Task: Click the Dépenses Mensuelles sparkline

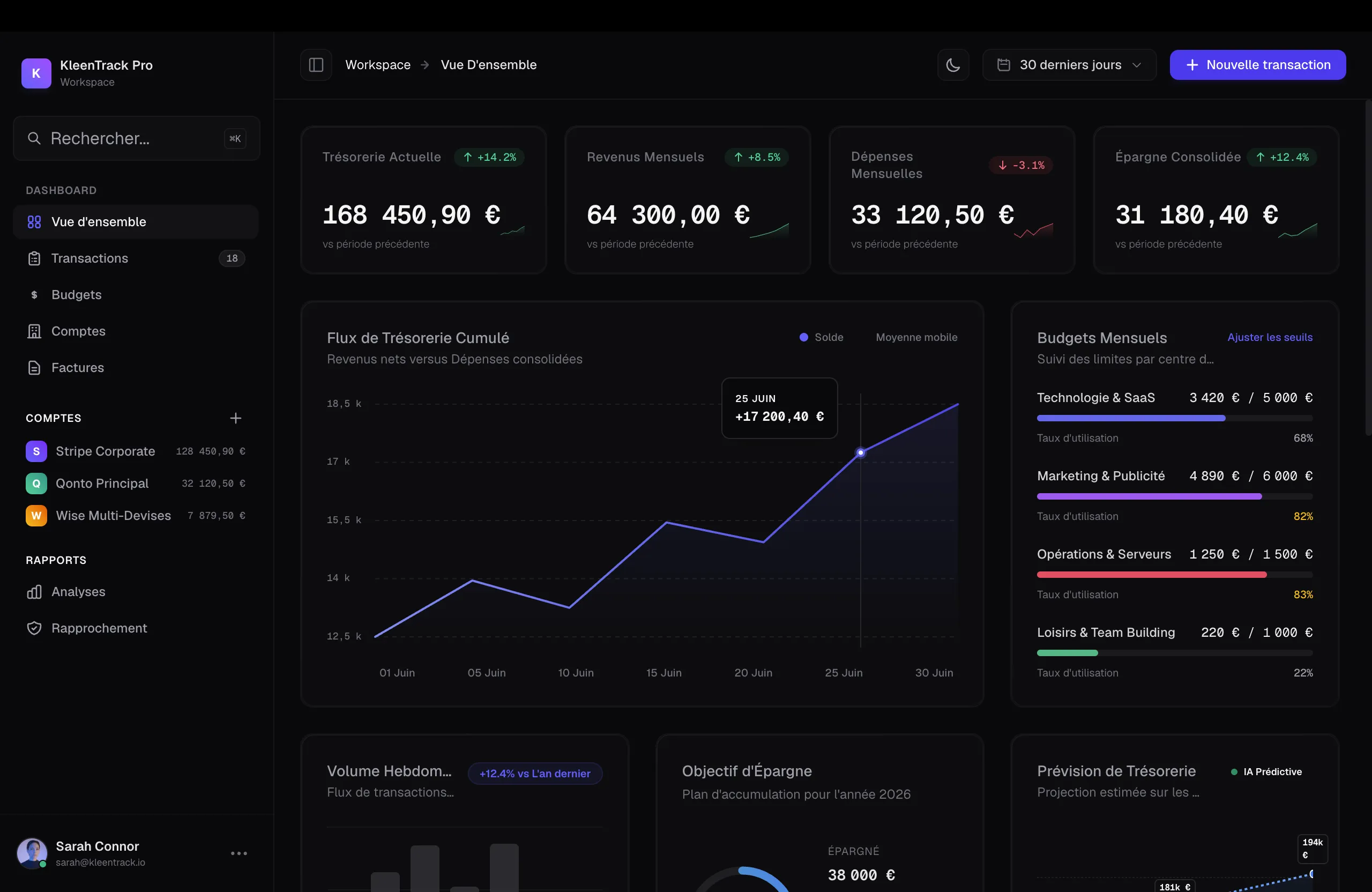Action: pyautogui.click(x=1034, y=231)
